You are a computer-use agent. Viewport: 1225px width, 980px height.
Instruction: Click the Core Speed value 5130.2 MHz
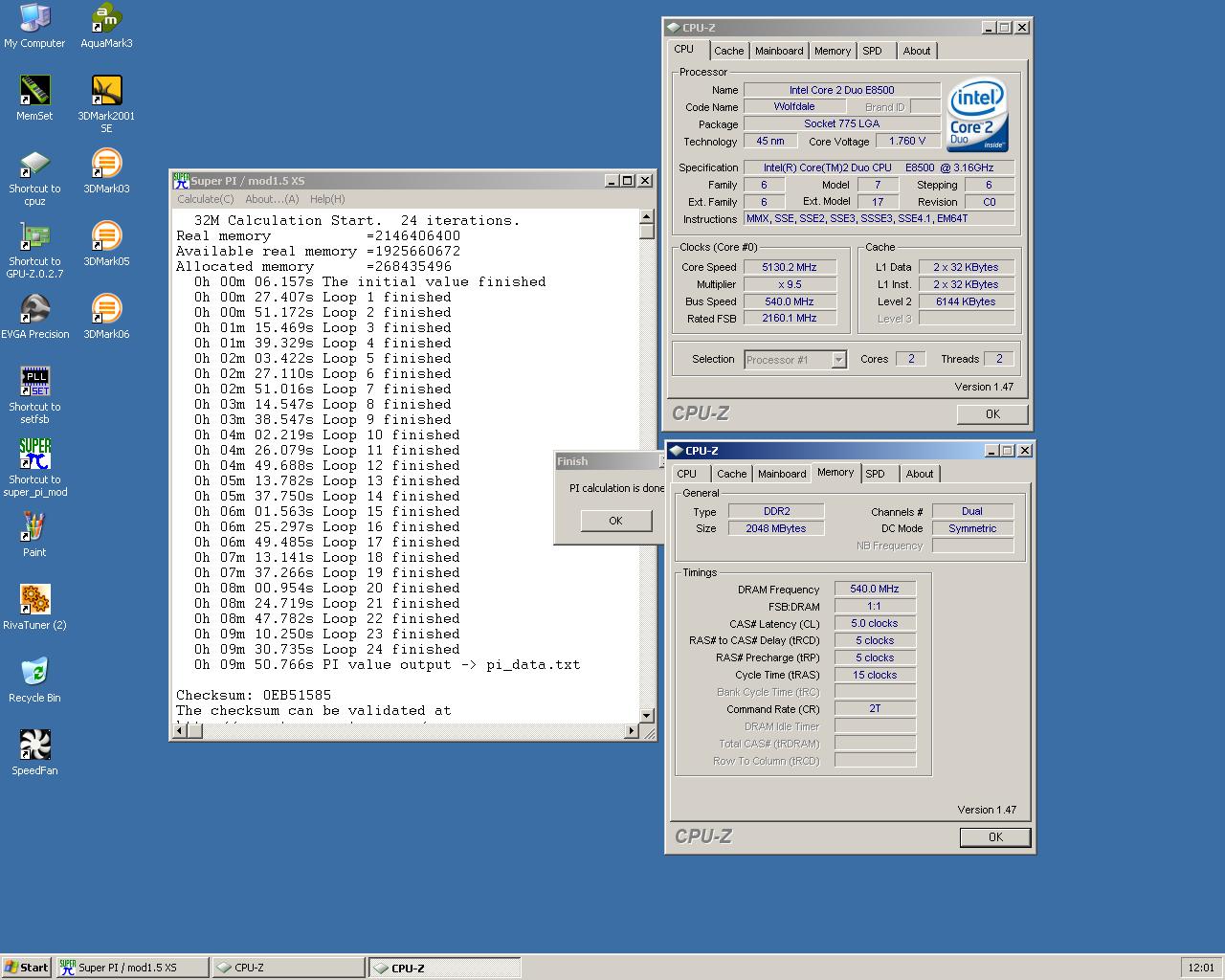[x=790, y=267]
